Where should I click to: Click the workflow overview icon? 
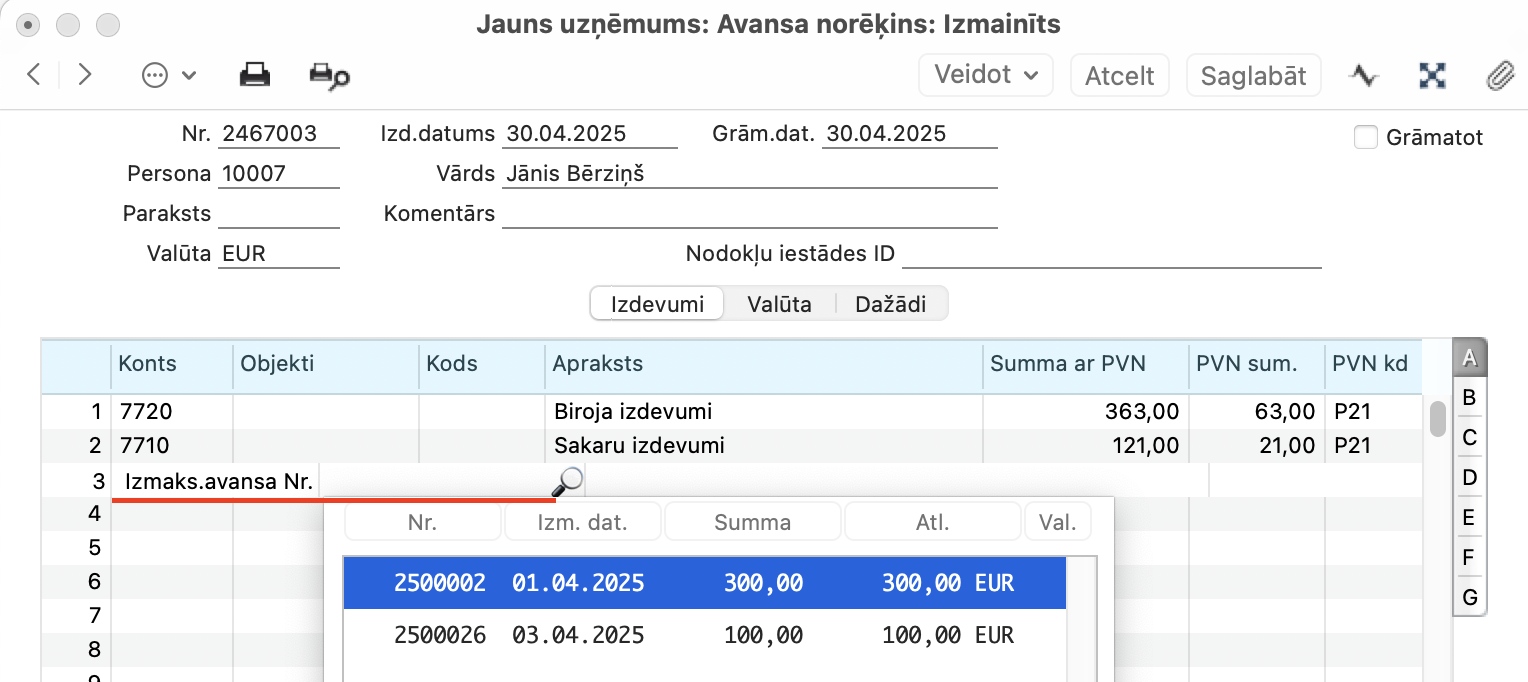(x=1433, y=75)
